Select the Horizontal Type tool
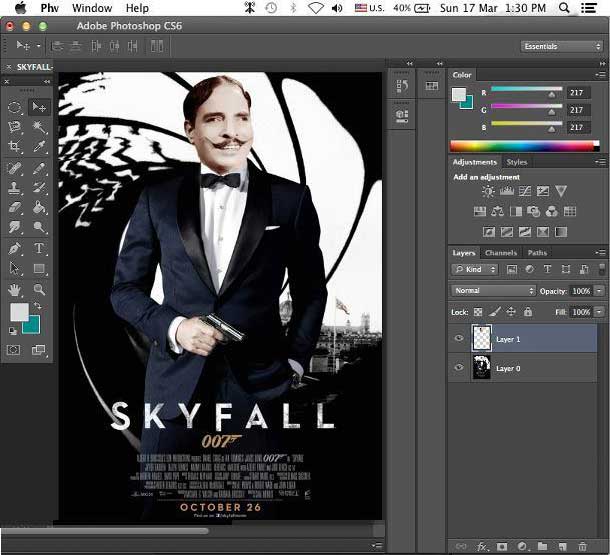This screenshot has width=610, height=555. click(39, 248)
